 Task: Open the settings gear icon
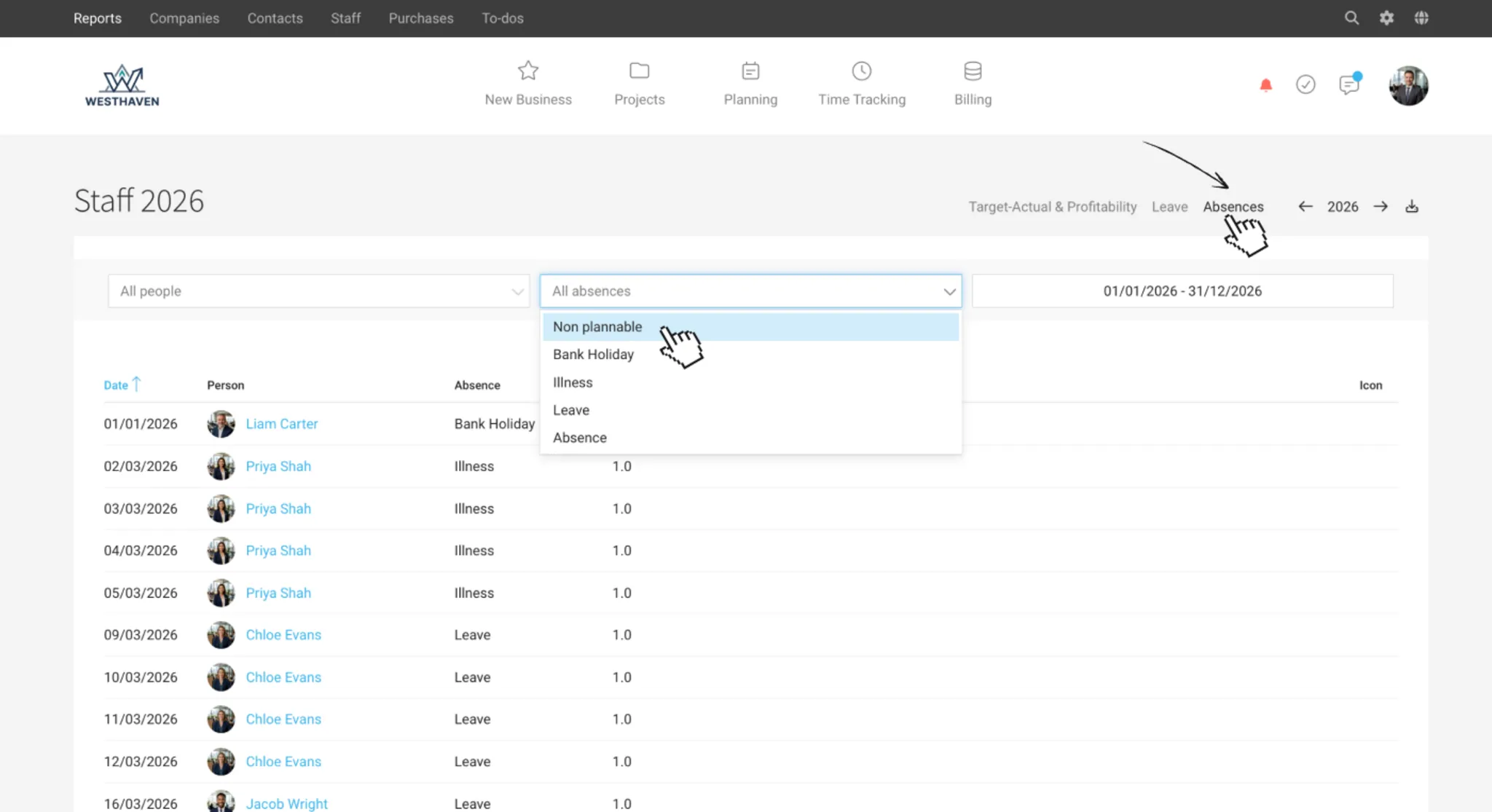1386,18
